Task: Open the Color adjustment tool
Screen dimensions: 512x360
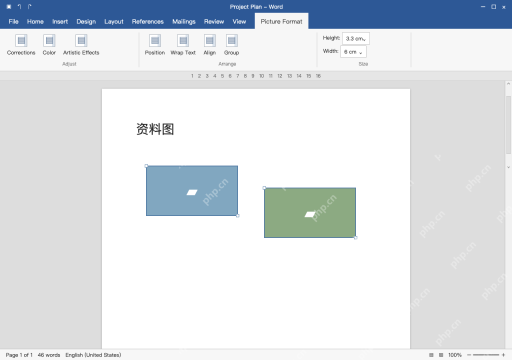Action: pos(49,45)
